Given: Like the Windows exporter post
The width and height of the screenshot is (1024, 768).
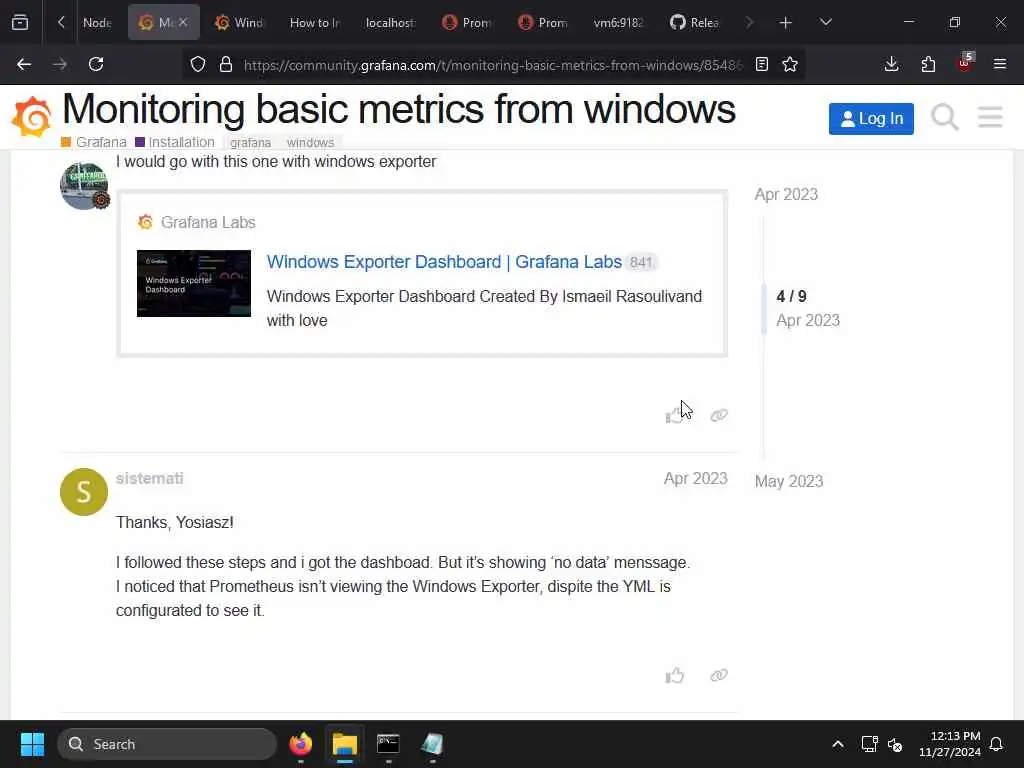Looking at the screenshot, I should pyautogui.click(x=675, y=415).
